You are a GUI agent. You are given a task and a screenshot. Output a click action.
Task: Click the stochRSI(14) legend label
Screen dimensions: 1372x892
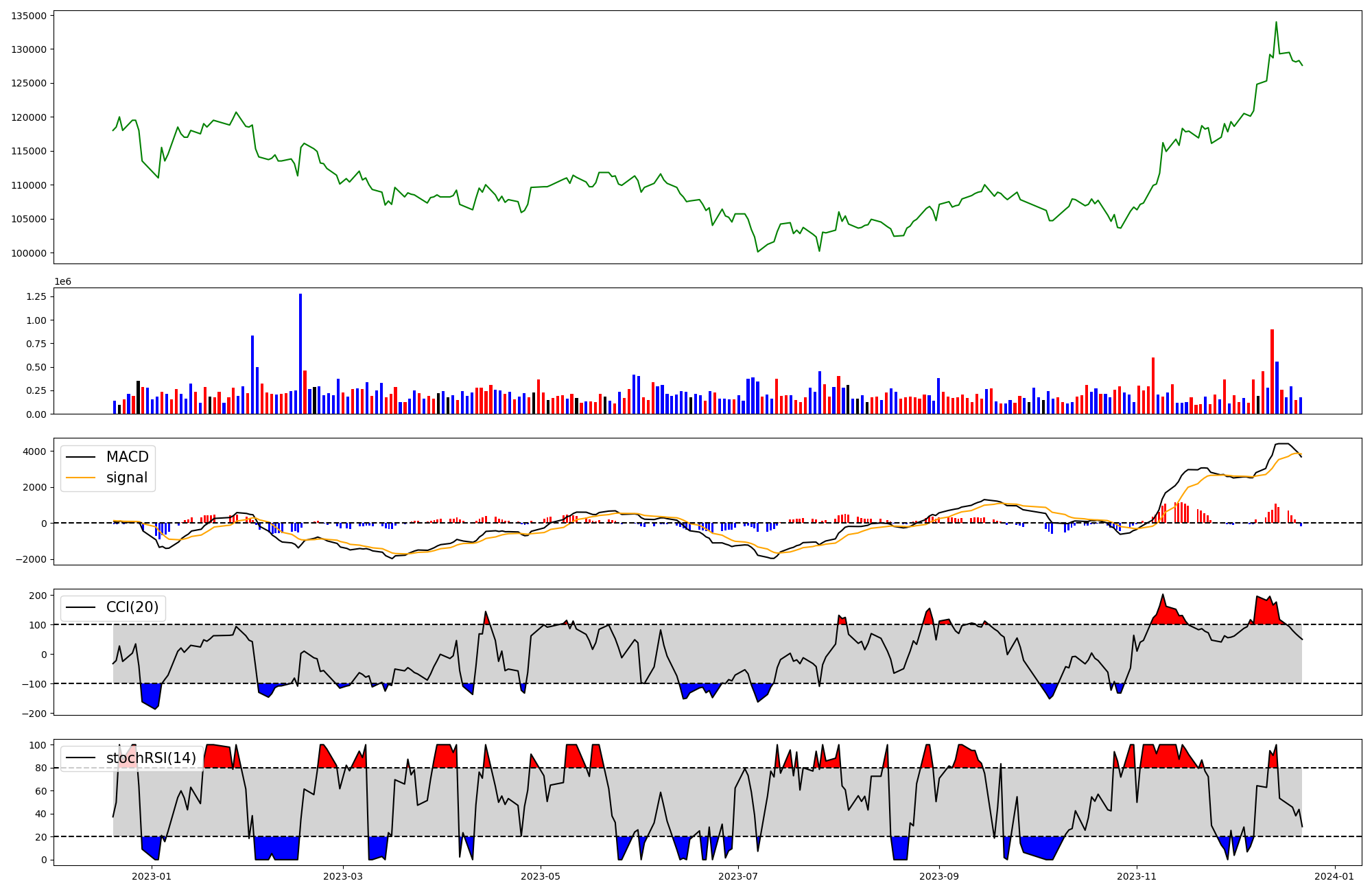[x=151, y=758]
